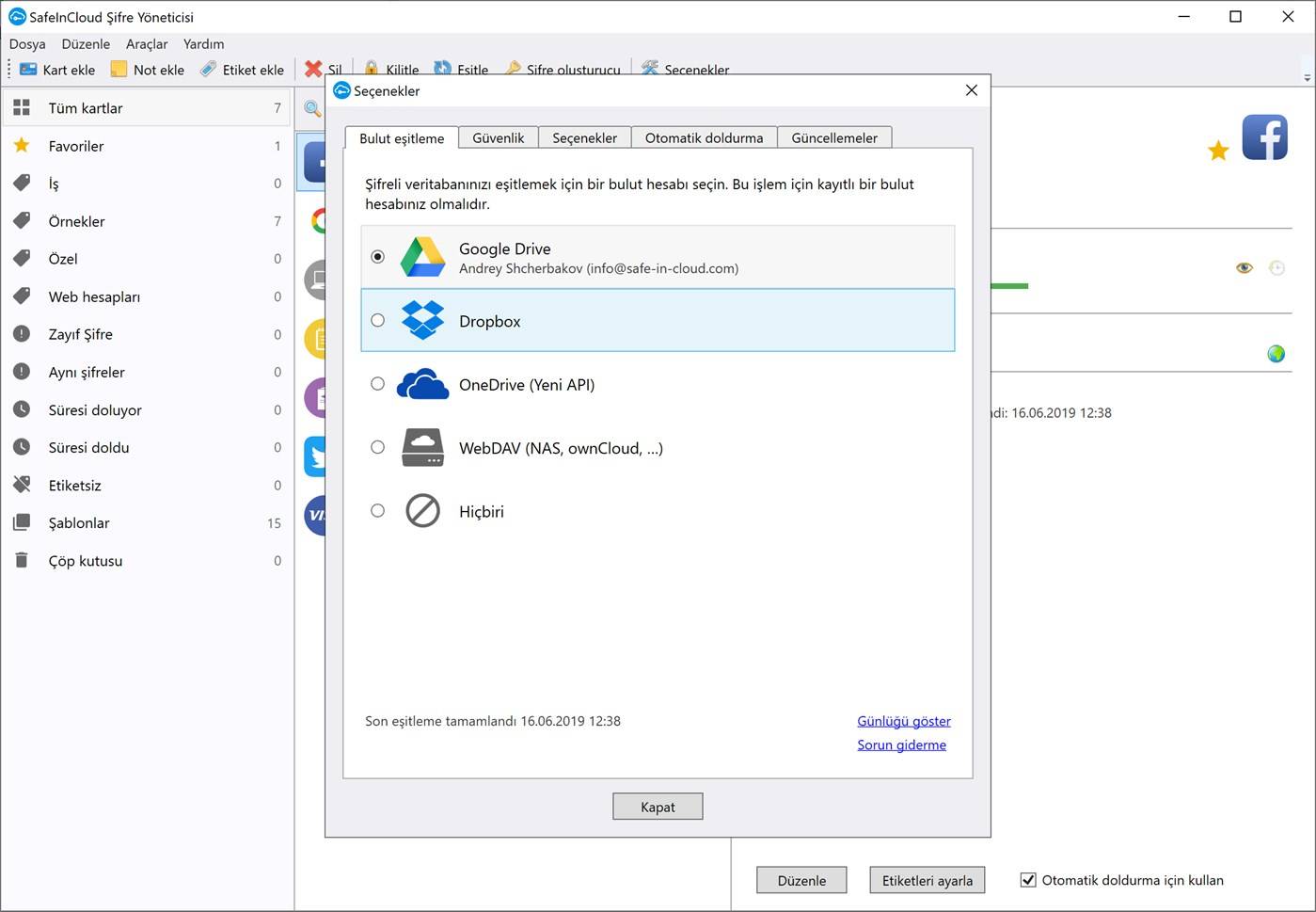The image size is (1316, 912).
Task: Switch to the Otomatik doldurma tab
Action: point(704,137)
